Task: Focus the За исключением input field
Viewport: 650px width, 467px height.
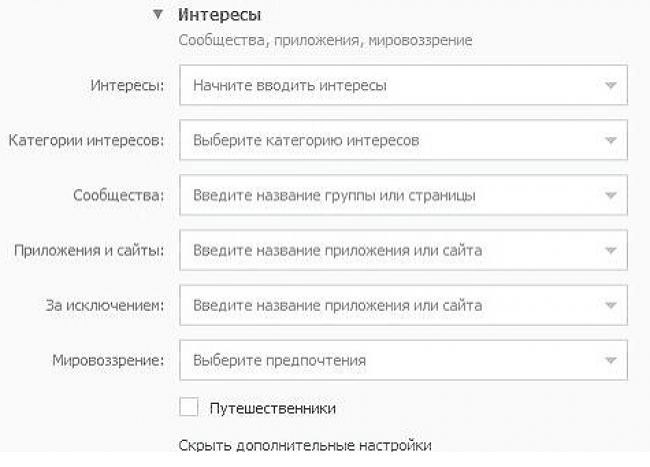Action: 390,305
